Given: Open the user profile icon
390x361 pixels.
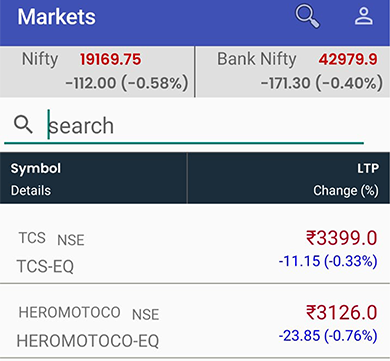Looking at the screenshot, I should [x=364, y=17].
